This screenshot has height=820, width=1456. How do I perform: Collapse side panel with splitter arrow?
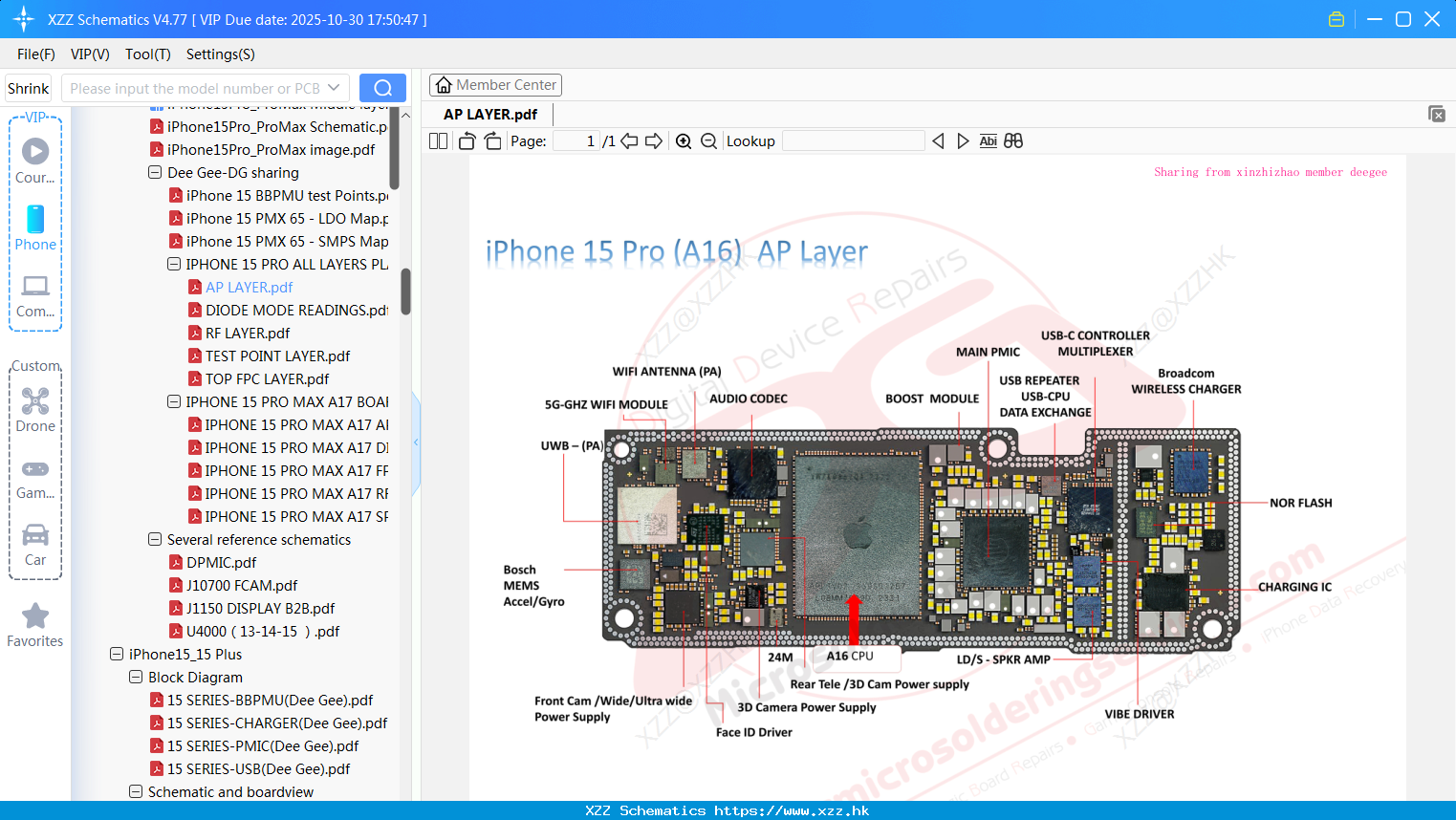416,442
